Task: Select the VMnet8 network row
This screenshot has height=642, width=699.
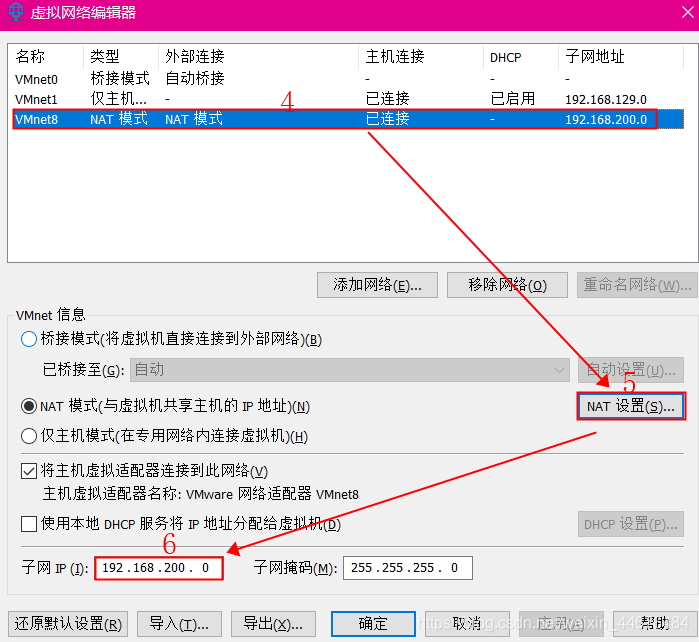Action: pos(348,119)
